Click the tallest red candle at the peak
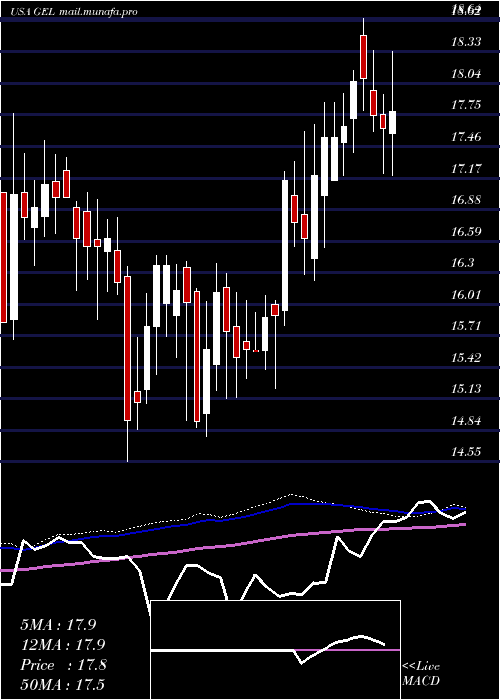Screen dimensions: 500x700 363,57
